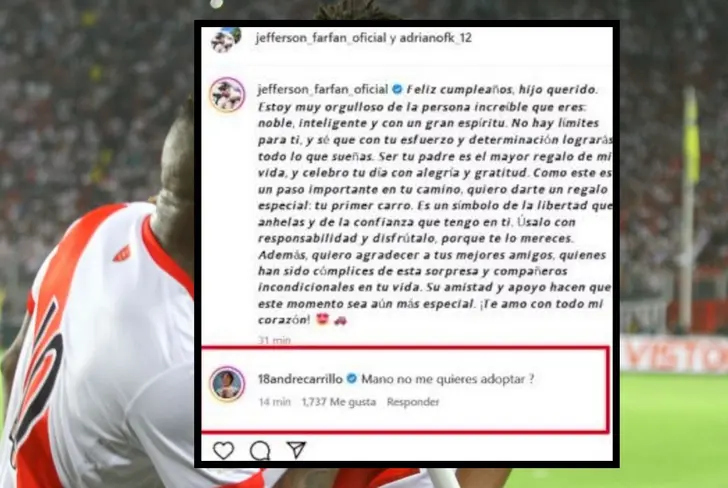Click the 14 min comment timestamp
728x488 pixels.
(274, 402)
